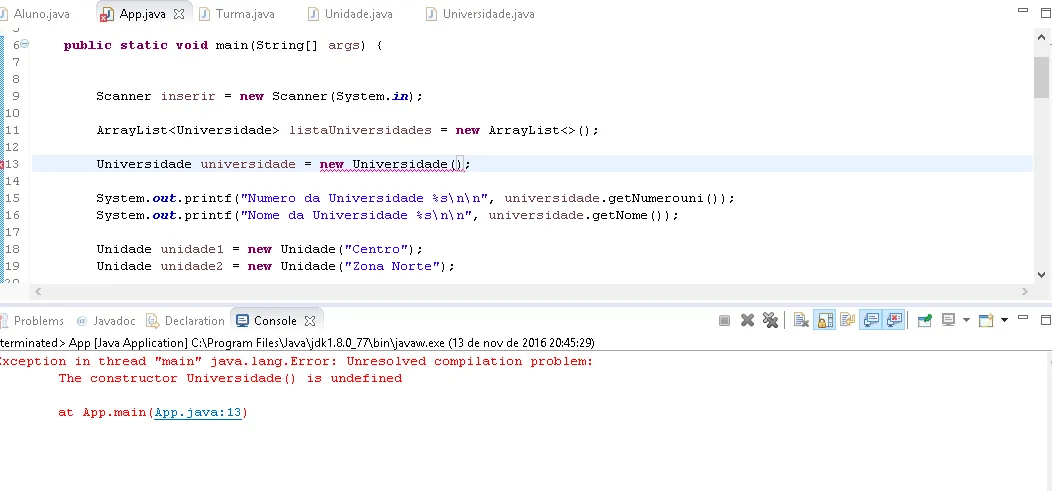Click the terminated App launch description line

pos(297,343)
